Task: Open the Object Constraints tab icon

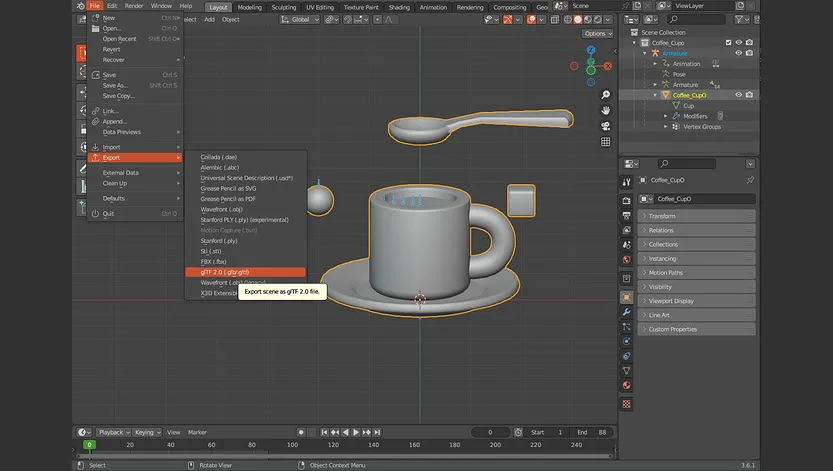Action: click(x=626, y=356)
